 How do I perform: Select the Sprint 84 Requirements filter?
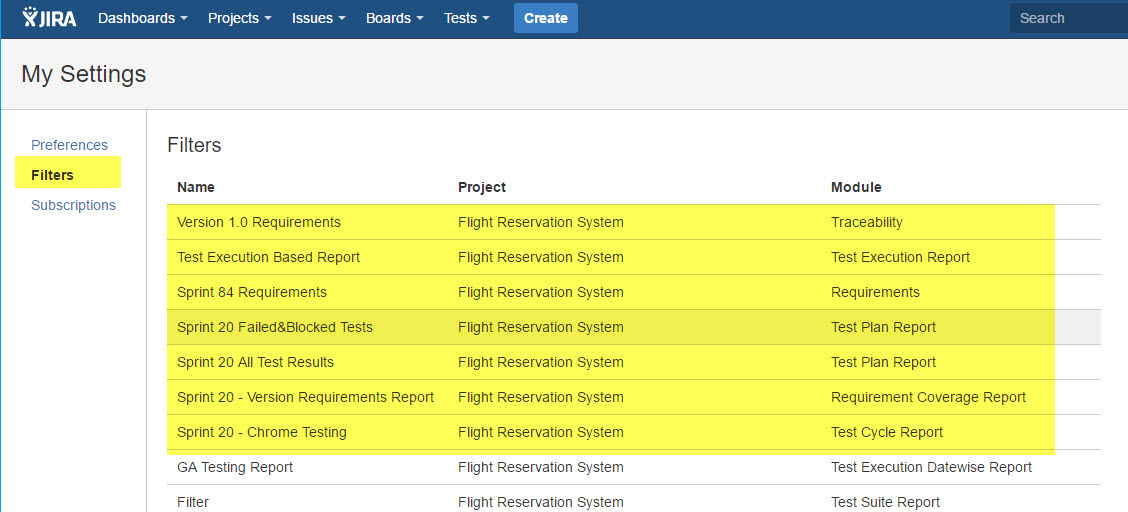pos(251,292)
